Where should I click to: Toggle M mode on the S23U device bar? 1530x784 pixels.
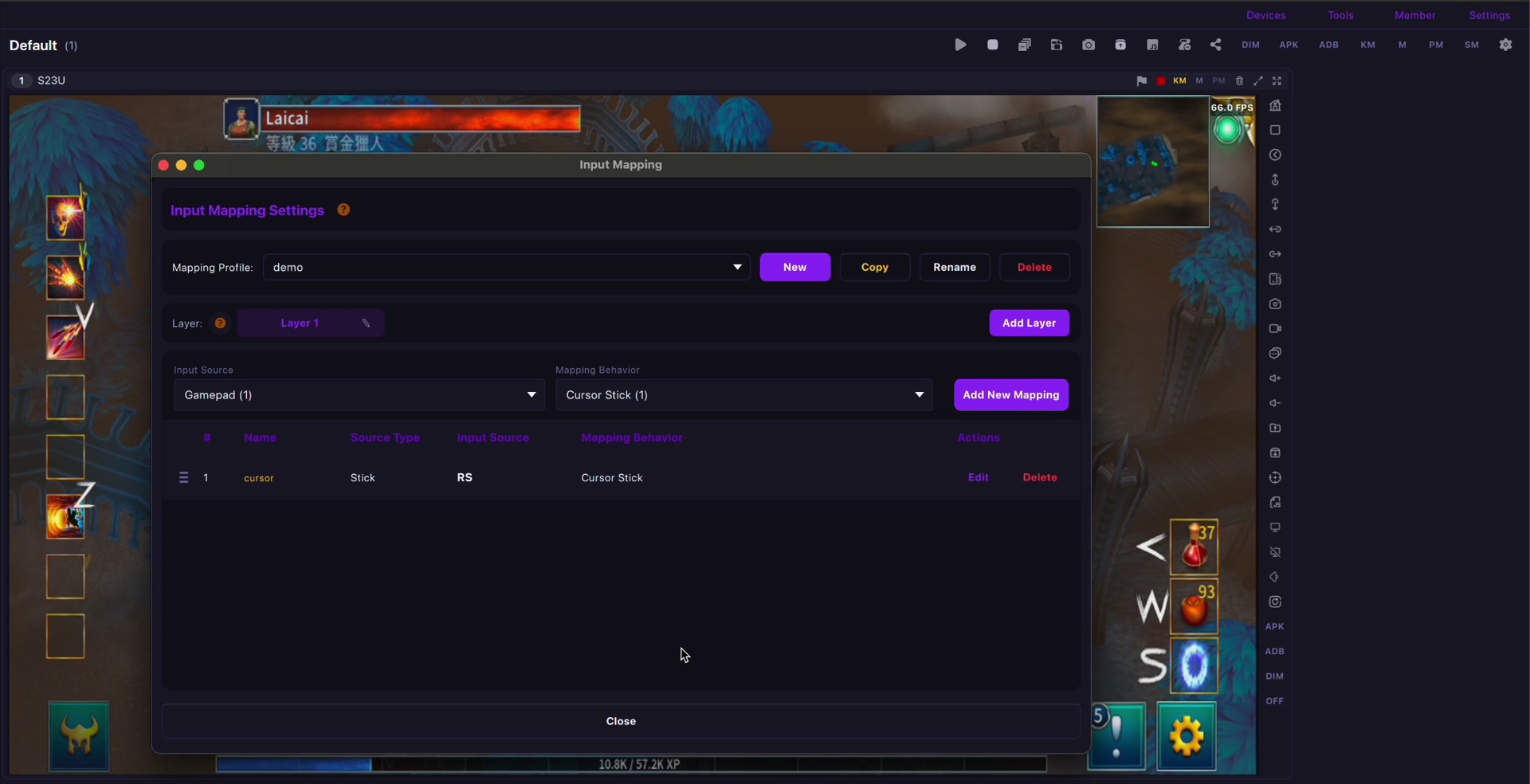click(1199, 80)
